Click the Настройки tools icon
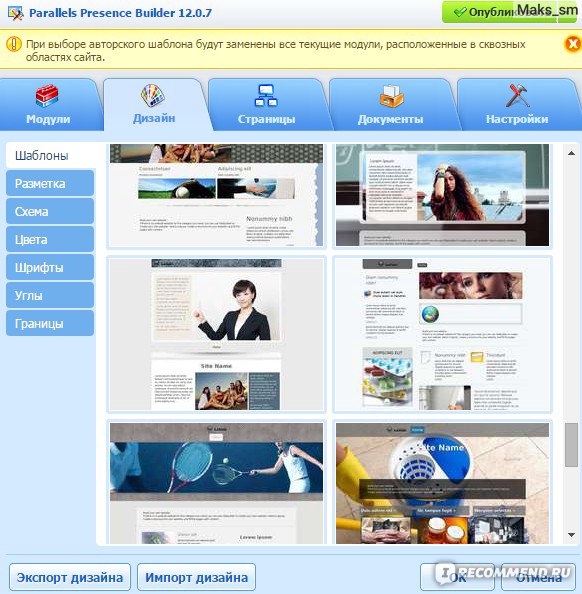 click(x=518, y=95)
